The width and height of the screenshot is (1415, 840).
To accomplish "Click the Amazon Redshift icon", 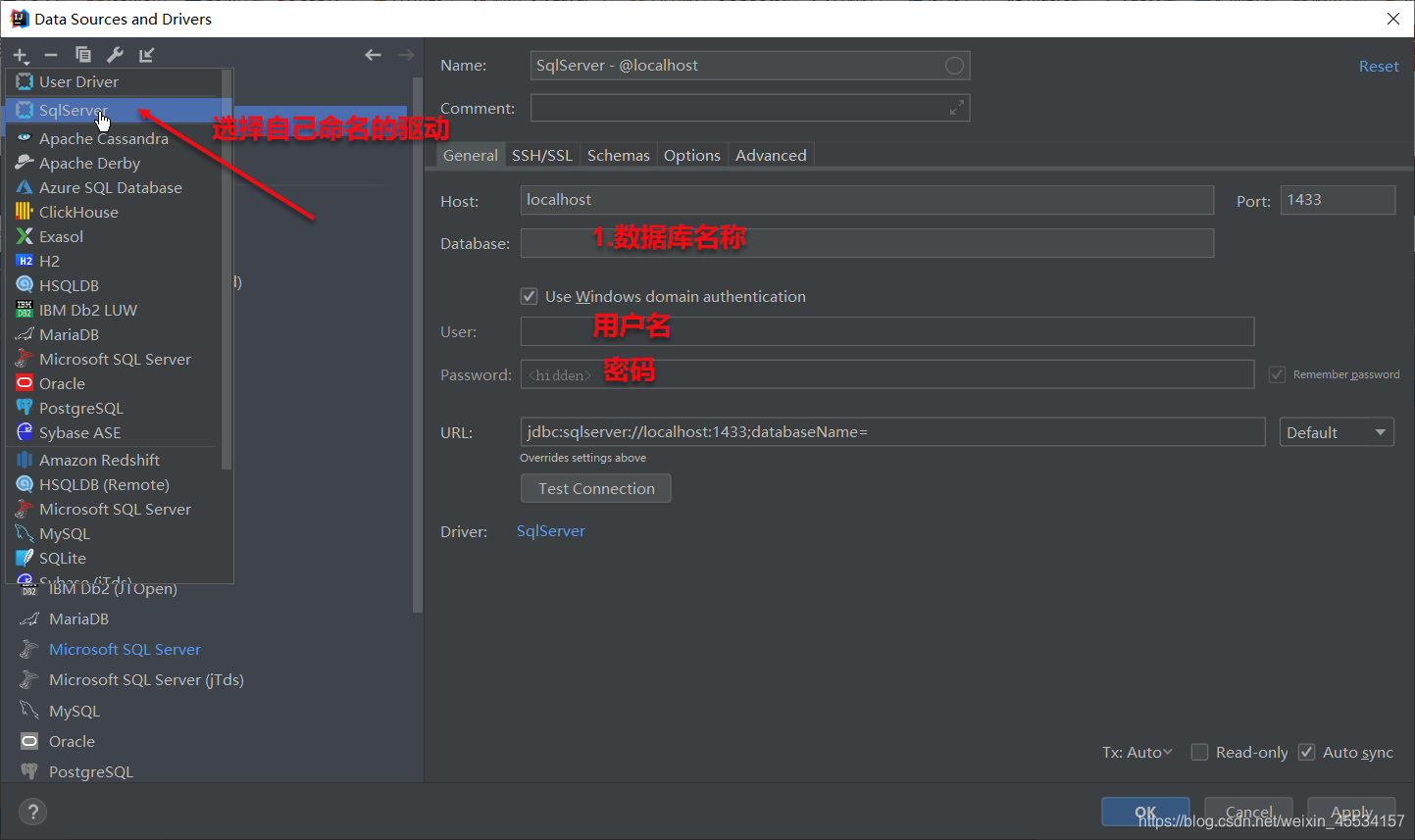I will [x=25, y=460].
